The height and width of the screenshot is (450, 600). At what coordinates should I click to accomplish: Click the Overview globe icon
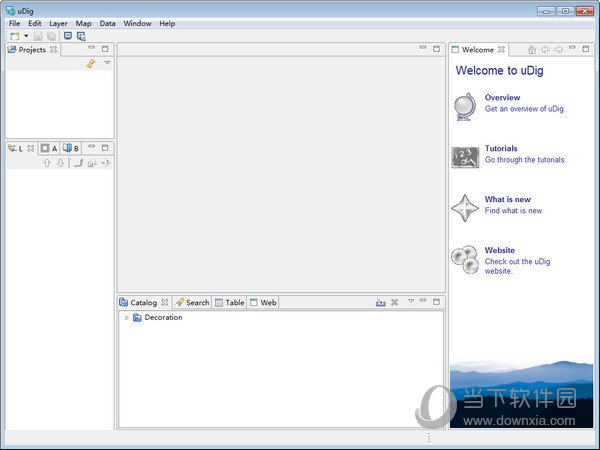click(464, 106)
